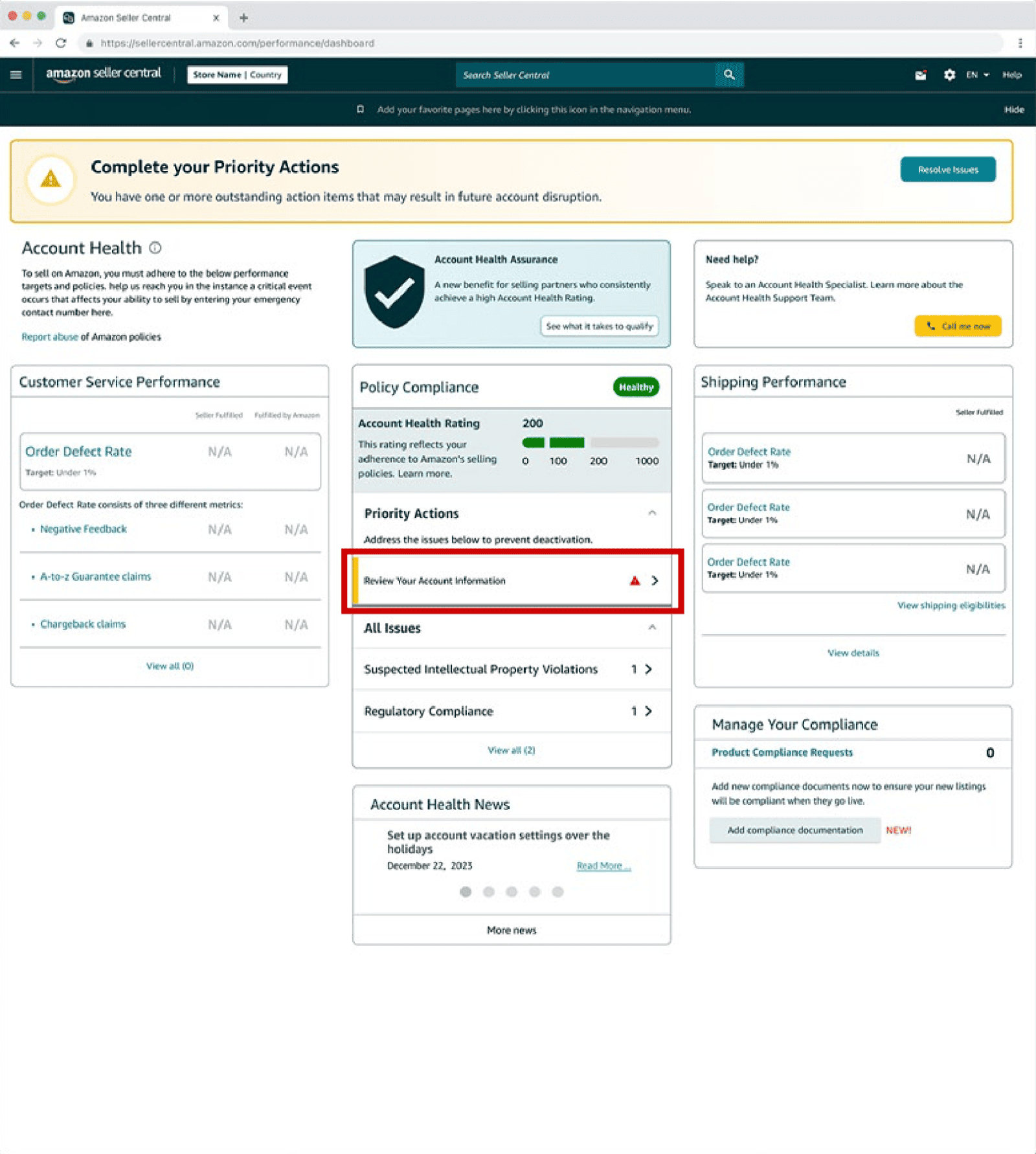Open the Chargeback claims link

83,624
